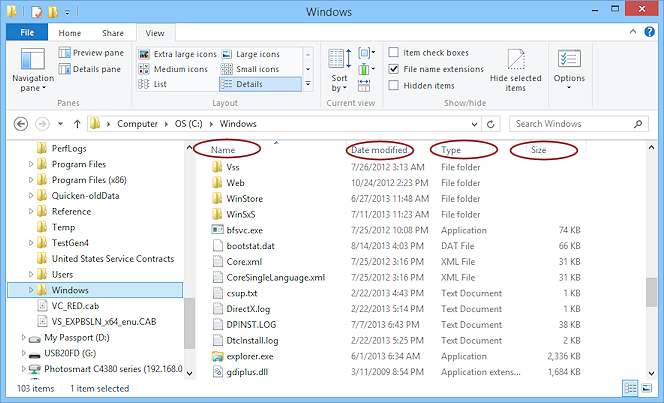This screenshot has height=403, width=664.
Task: Switch to the Share tab
Action: pyautogui.click(x=113, y=33)
